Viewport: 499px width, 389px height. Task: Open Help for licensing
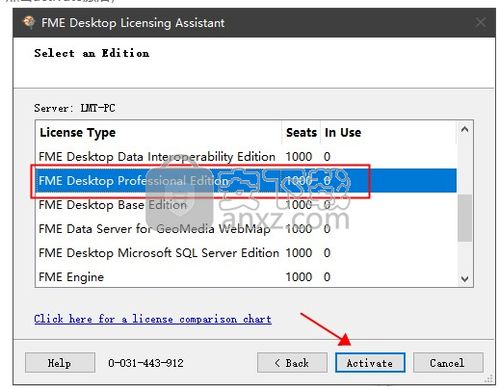(x=60, y=363)
